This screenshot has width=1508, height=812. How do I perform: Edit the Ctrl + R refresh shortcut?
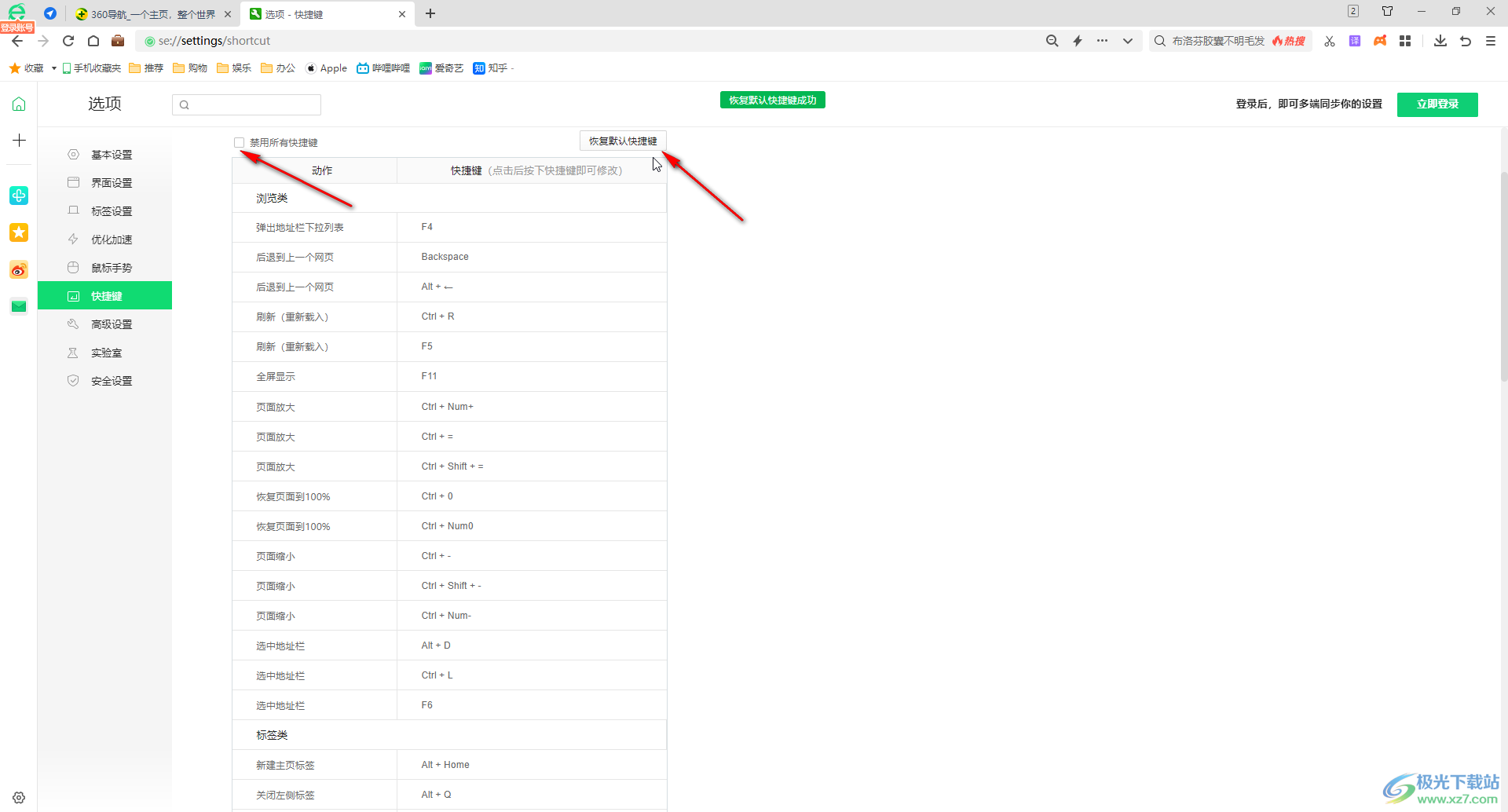pos(532,317)
